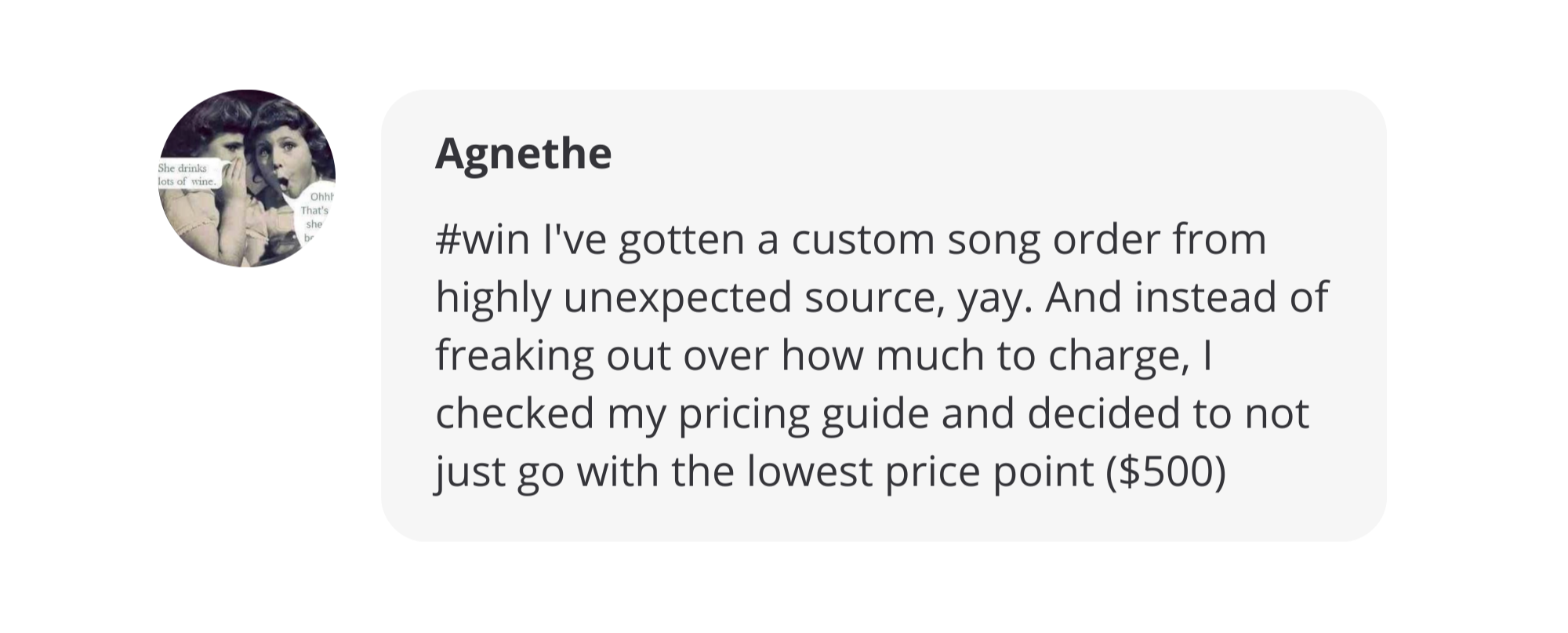Screen dimensions: 1568x633
Task: Open the Agnethe username link
Action: pos(523,153)
